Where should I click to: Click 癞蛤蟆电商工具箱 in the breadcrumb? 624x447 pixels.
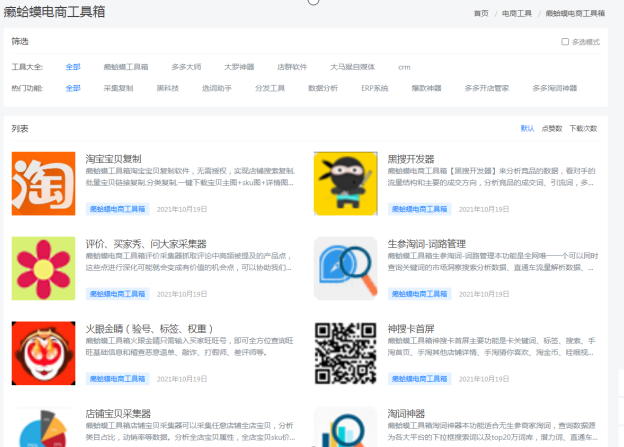[575, 13]
